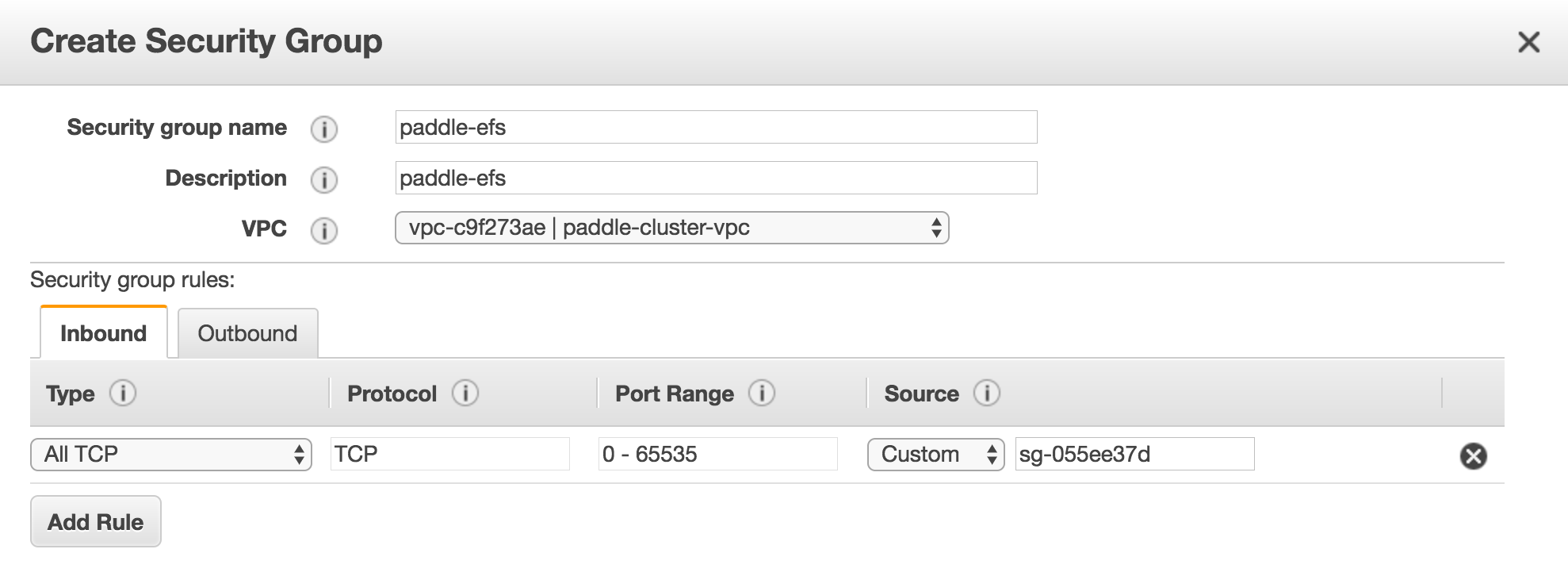Delete the All TCP inbound rule
Screen dimensions: 1568x576
(1473, 455)
